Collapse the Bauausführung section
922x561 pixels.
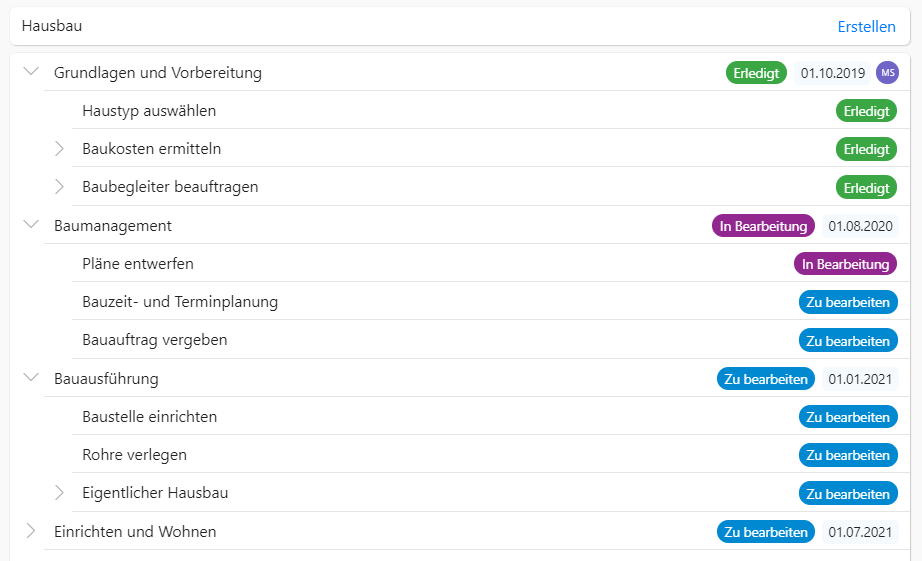[31, 378]
